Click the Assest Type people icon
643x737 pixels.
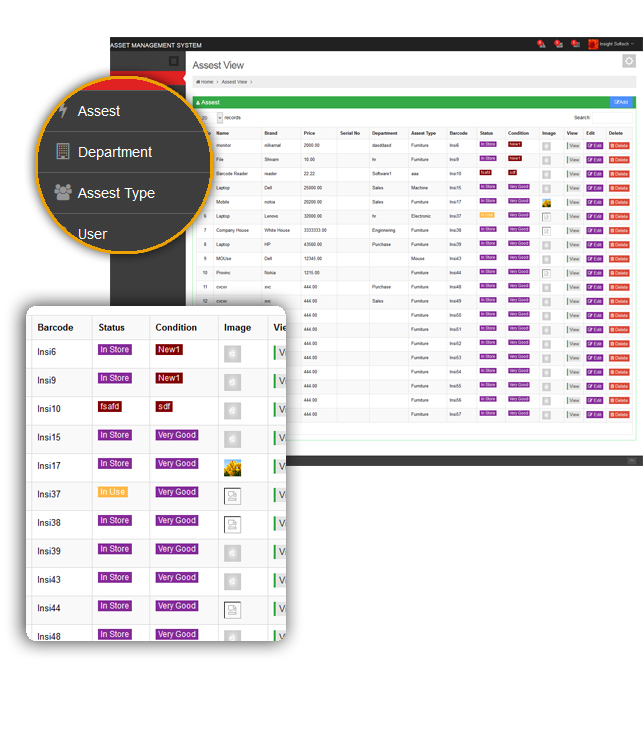[63, 192]
